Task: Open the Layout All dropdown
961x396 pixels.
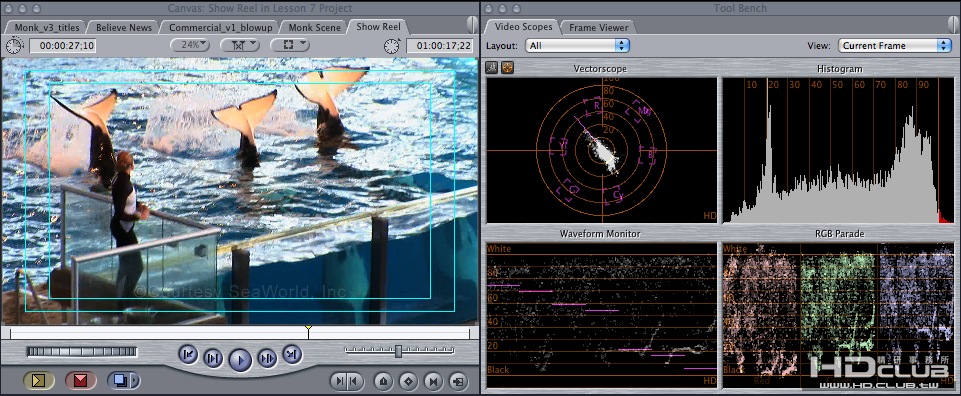Action: pos(578,45)
